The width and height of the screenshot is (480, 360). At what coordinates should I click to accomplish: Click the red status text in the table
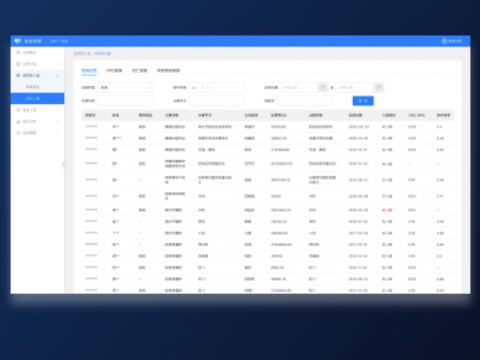387,210
